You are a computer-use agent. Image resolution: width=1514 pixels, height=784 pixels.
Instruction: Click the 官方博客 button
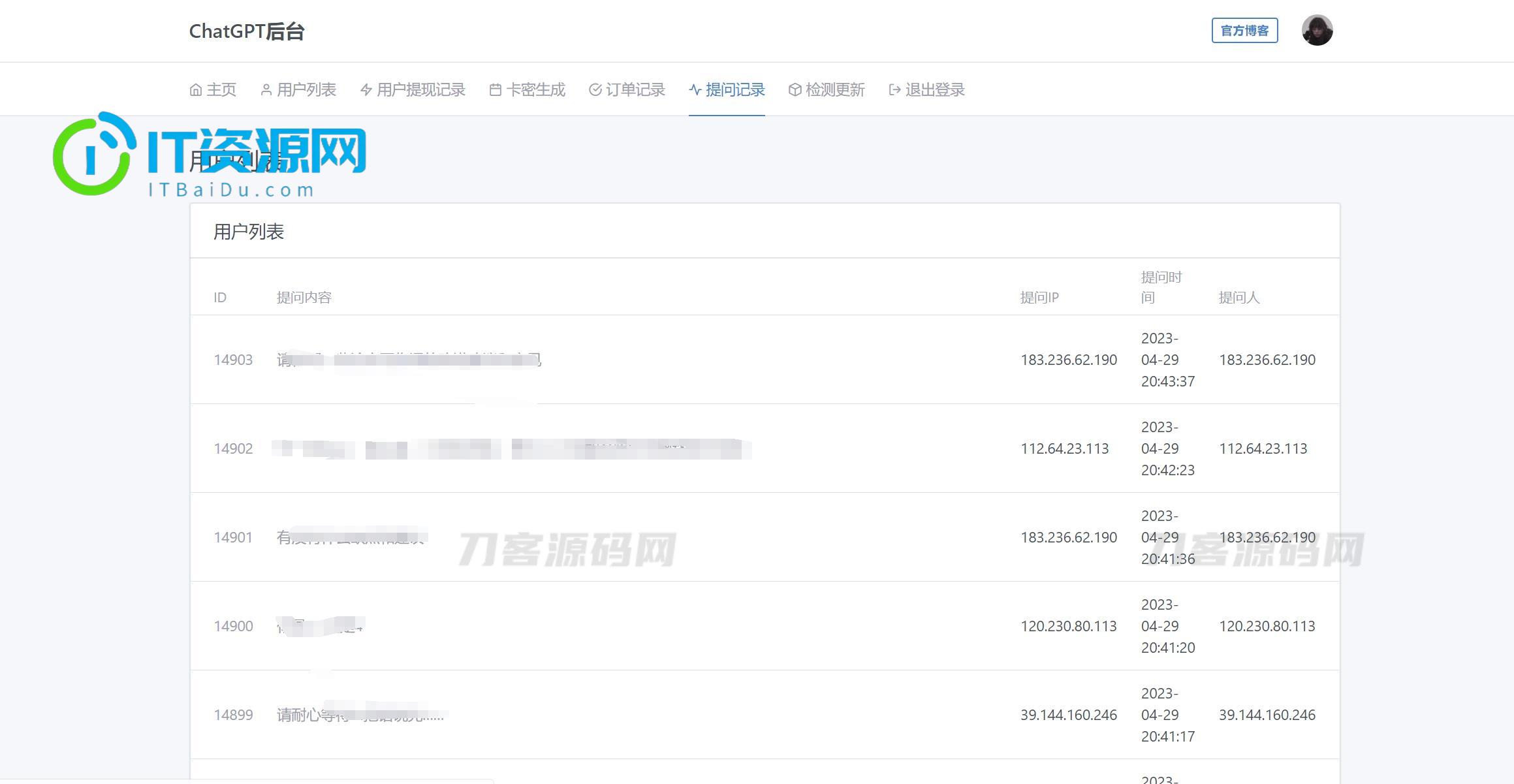1244,31
